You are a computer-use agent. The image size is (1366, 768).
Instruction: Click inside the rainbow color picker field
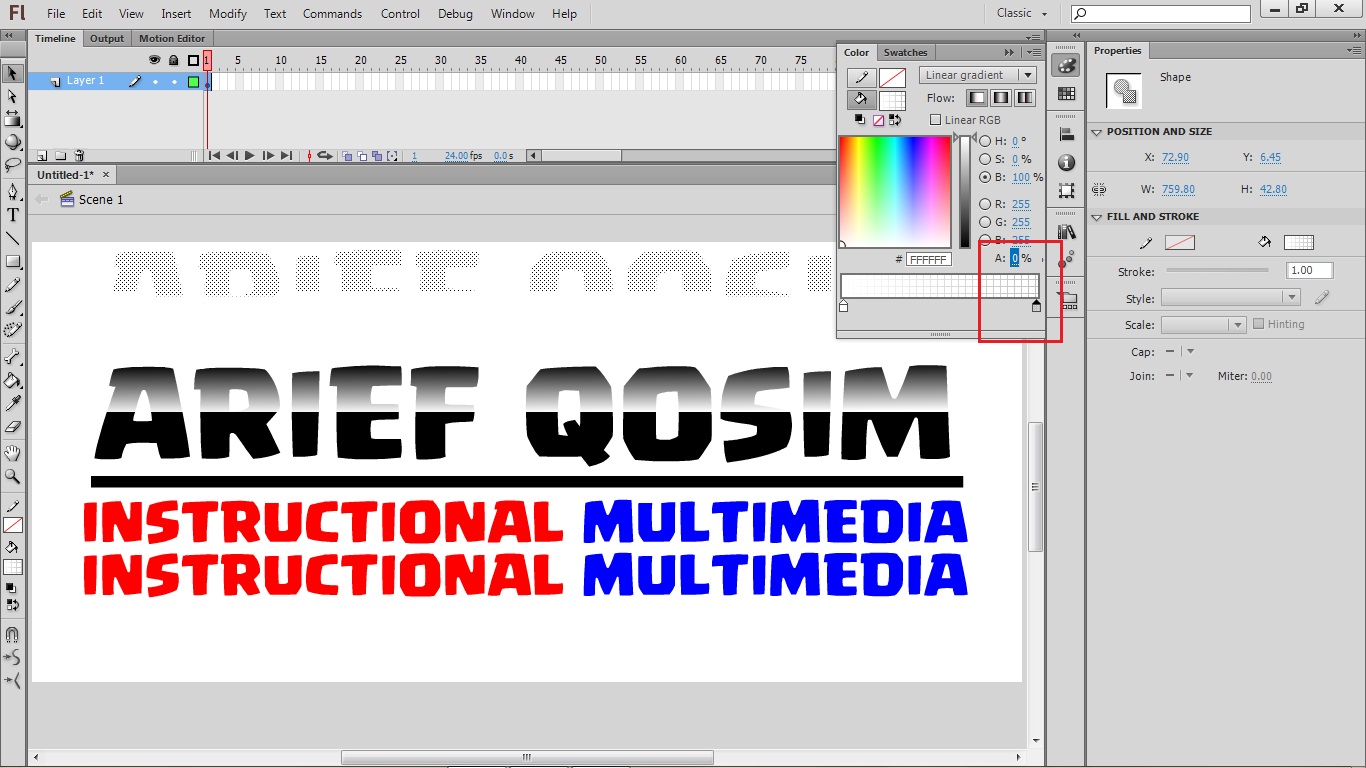click(895, 191)
